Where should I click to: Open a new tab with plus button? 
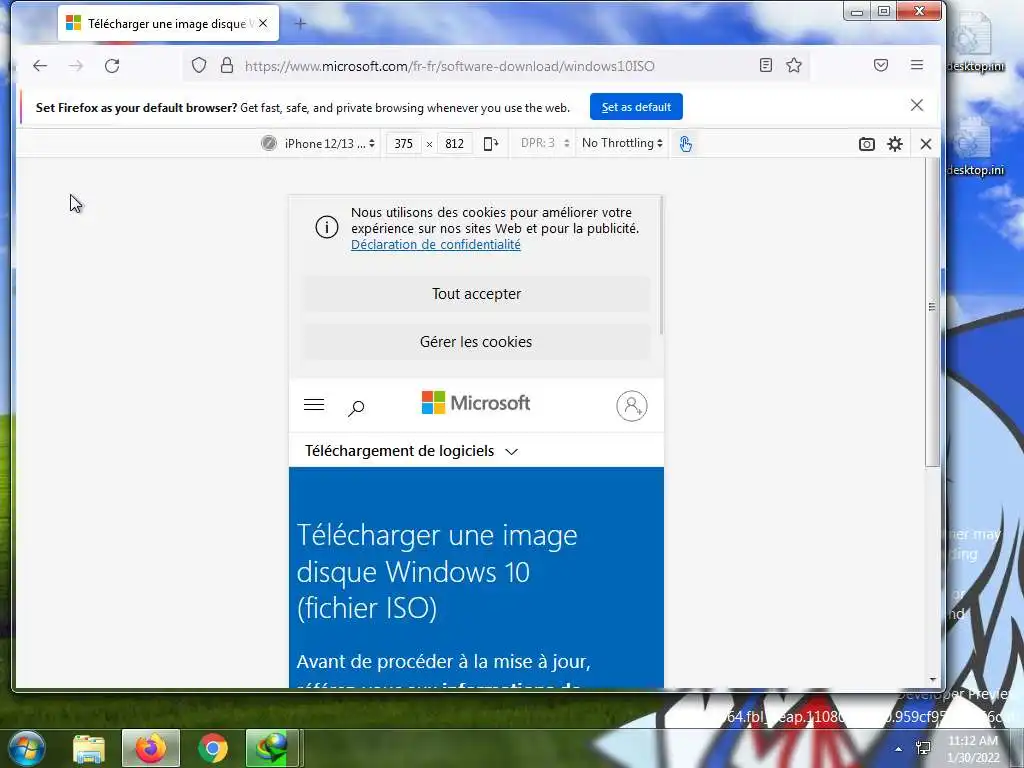point(300,24)
